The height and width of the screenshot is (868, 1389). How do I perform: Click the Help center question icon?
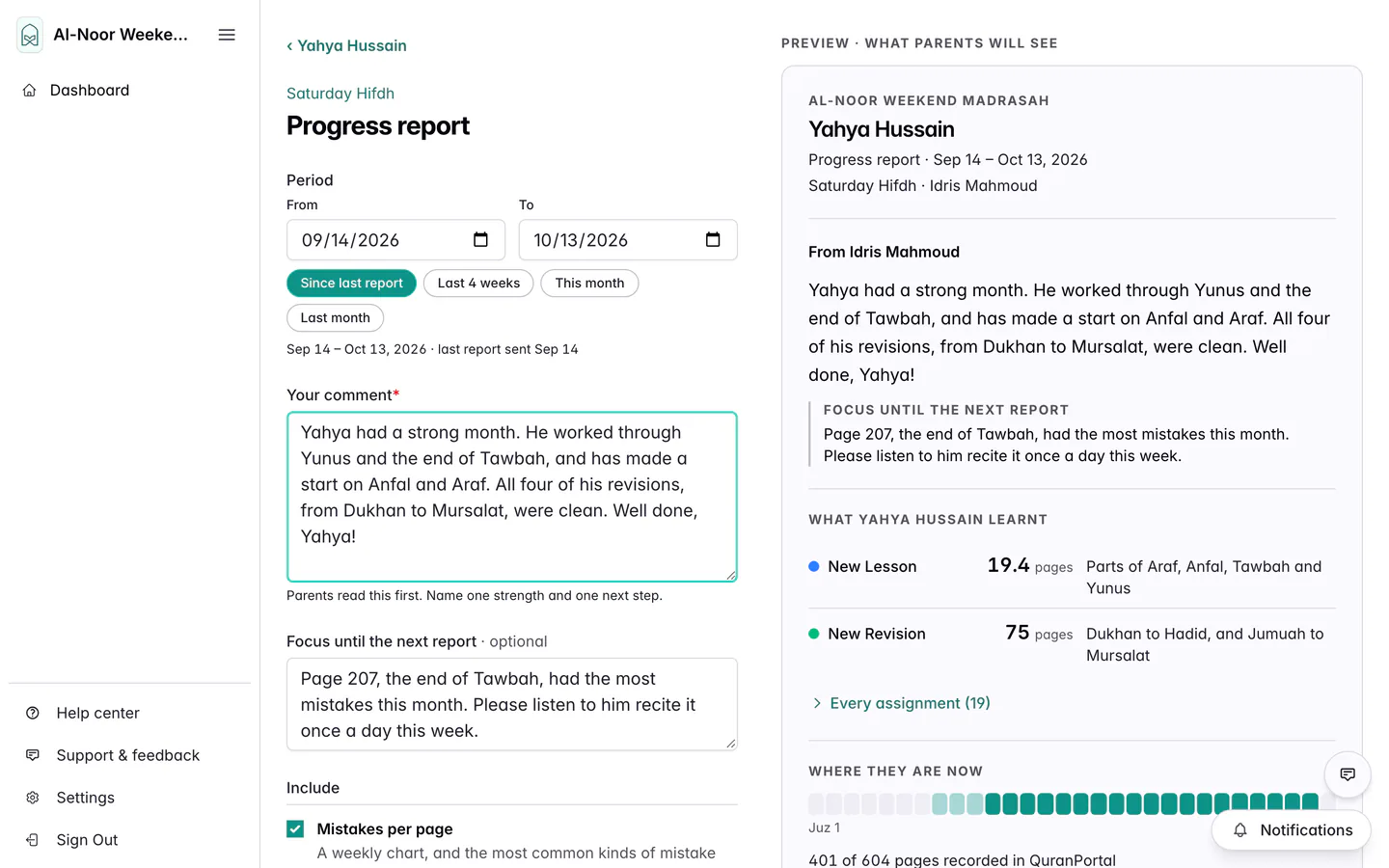[33, 713]
